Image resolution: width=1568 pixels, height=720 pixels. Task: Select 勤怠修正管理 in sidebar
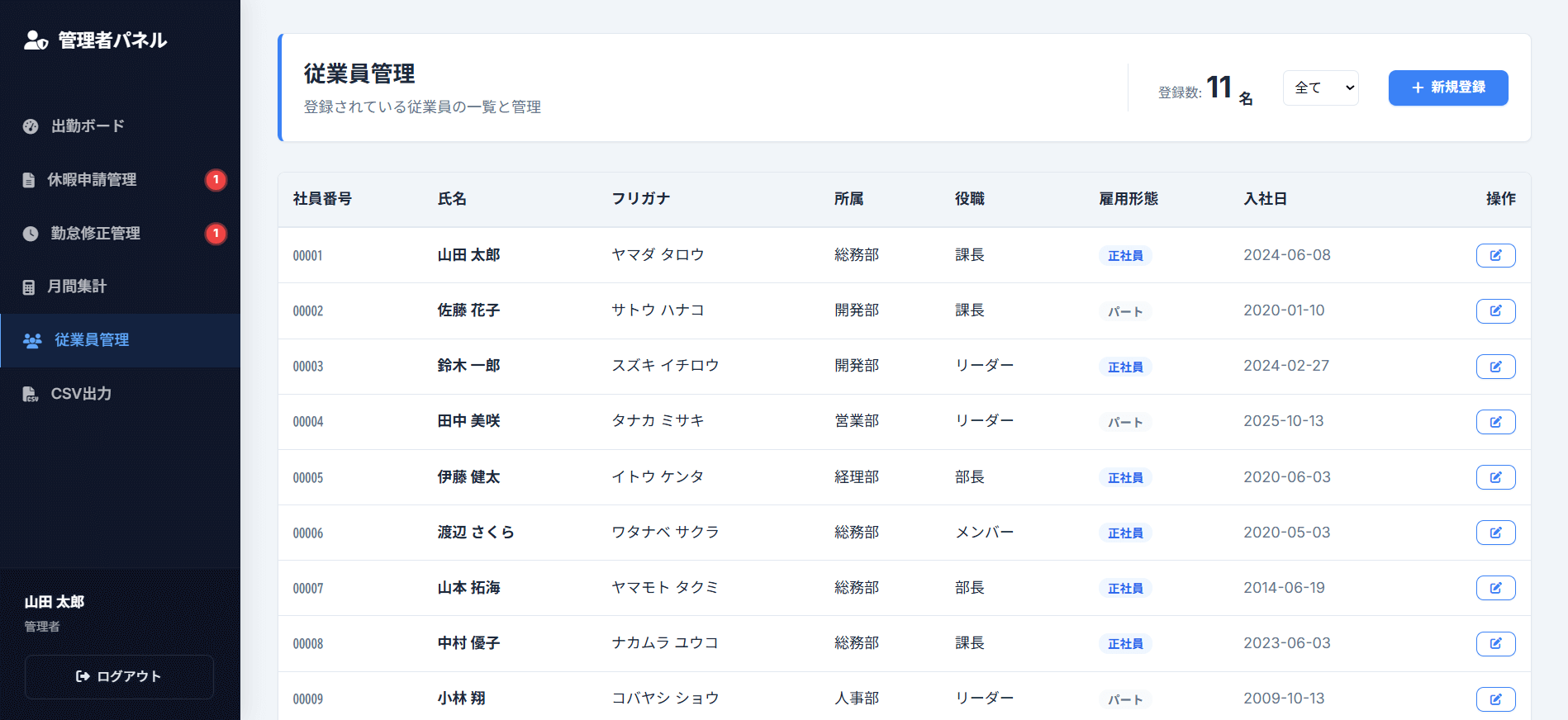pos(95,234)
